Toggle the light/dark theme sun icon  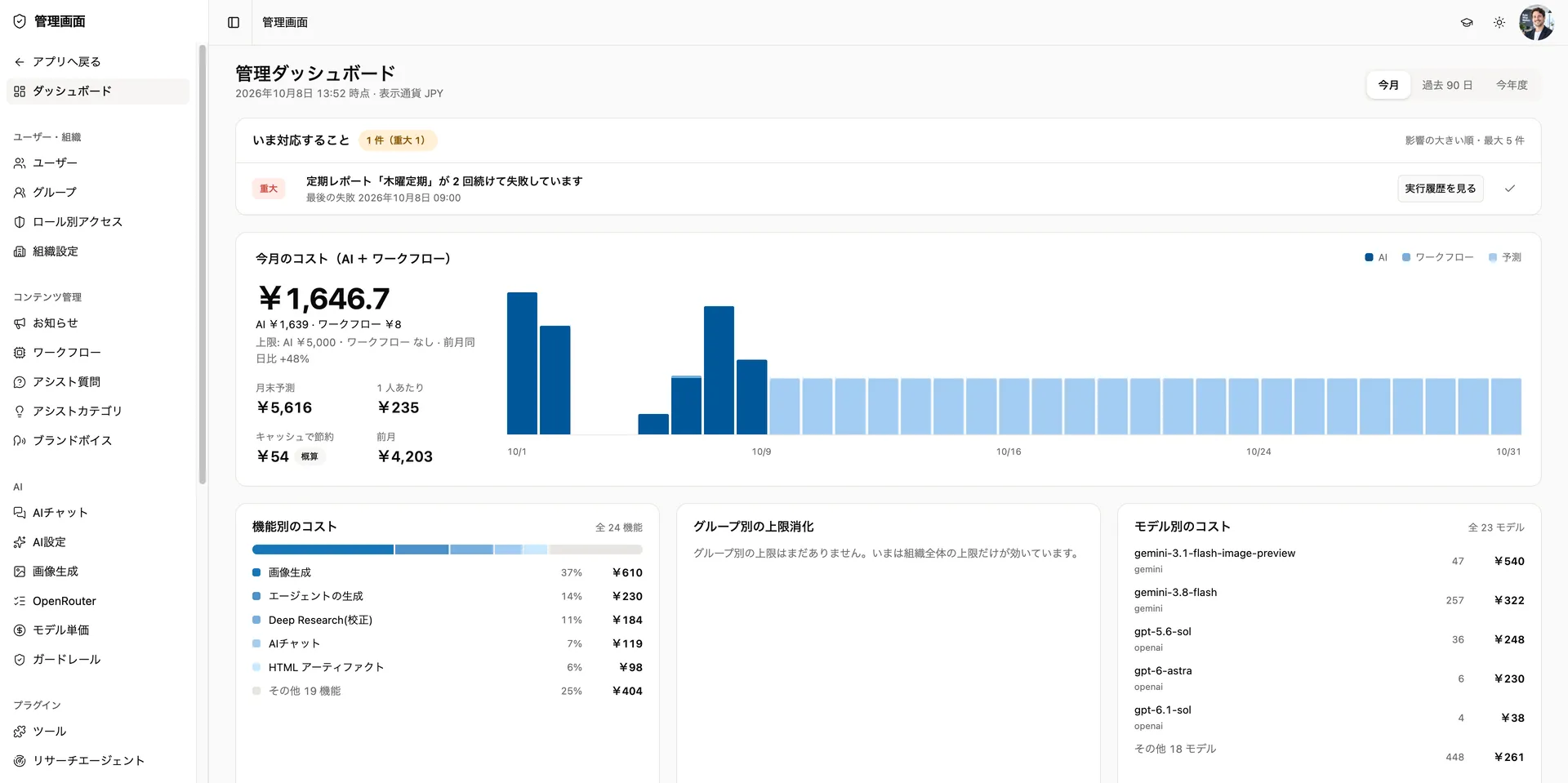[x=1499, y=22]
